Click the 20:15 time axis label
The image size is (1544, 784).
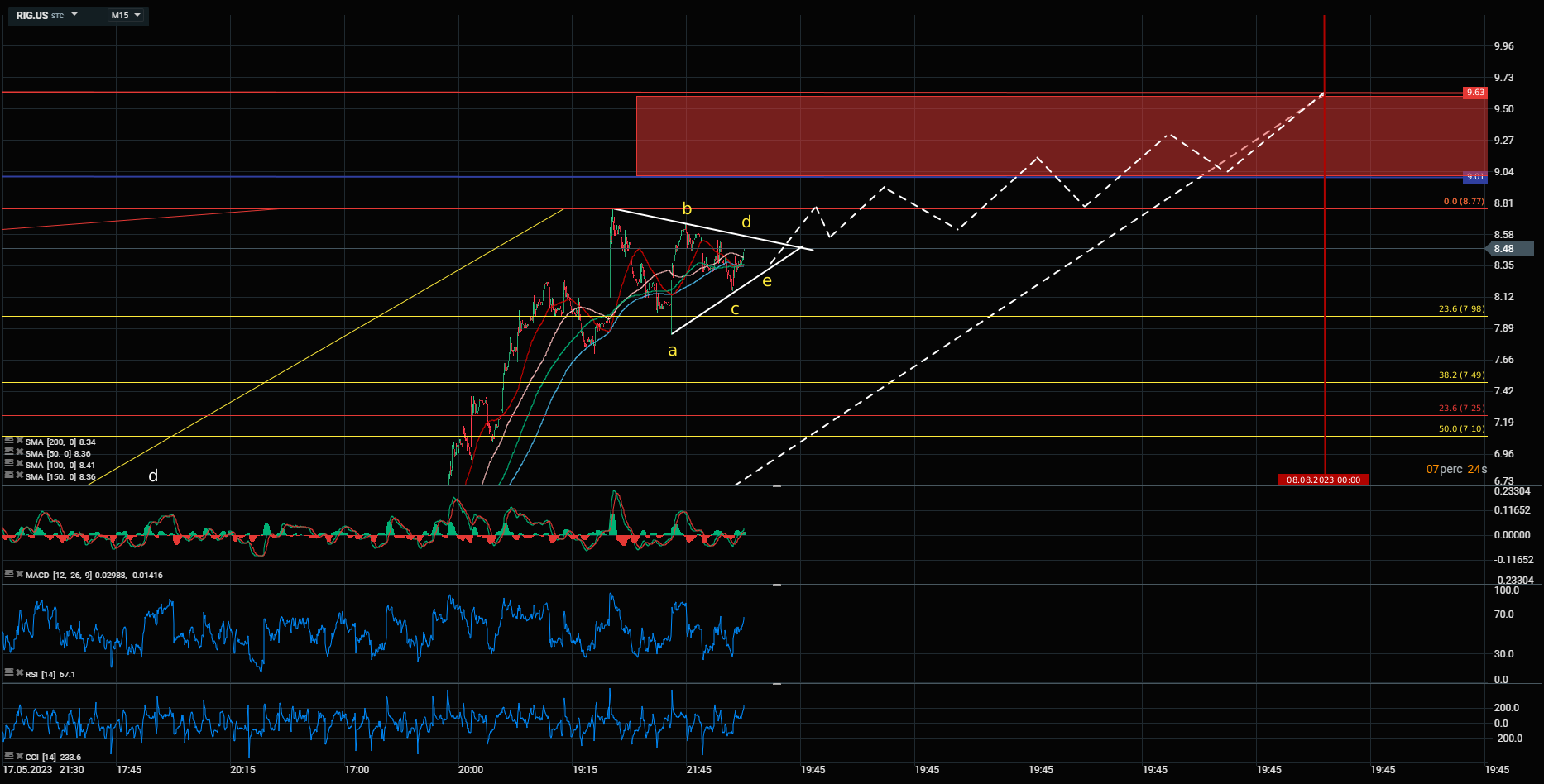point(242,770)
